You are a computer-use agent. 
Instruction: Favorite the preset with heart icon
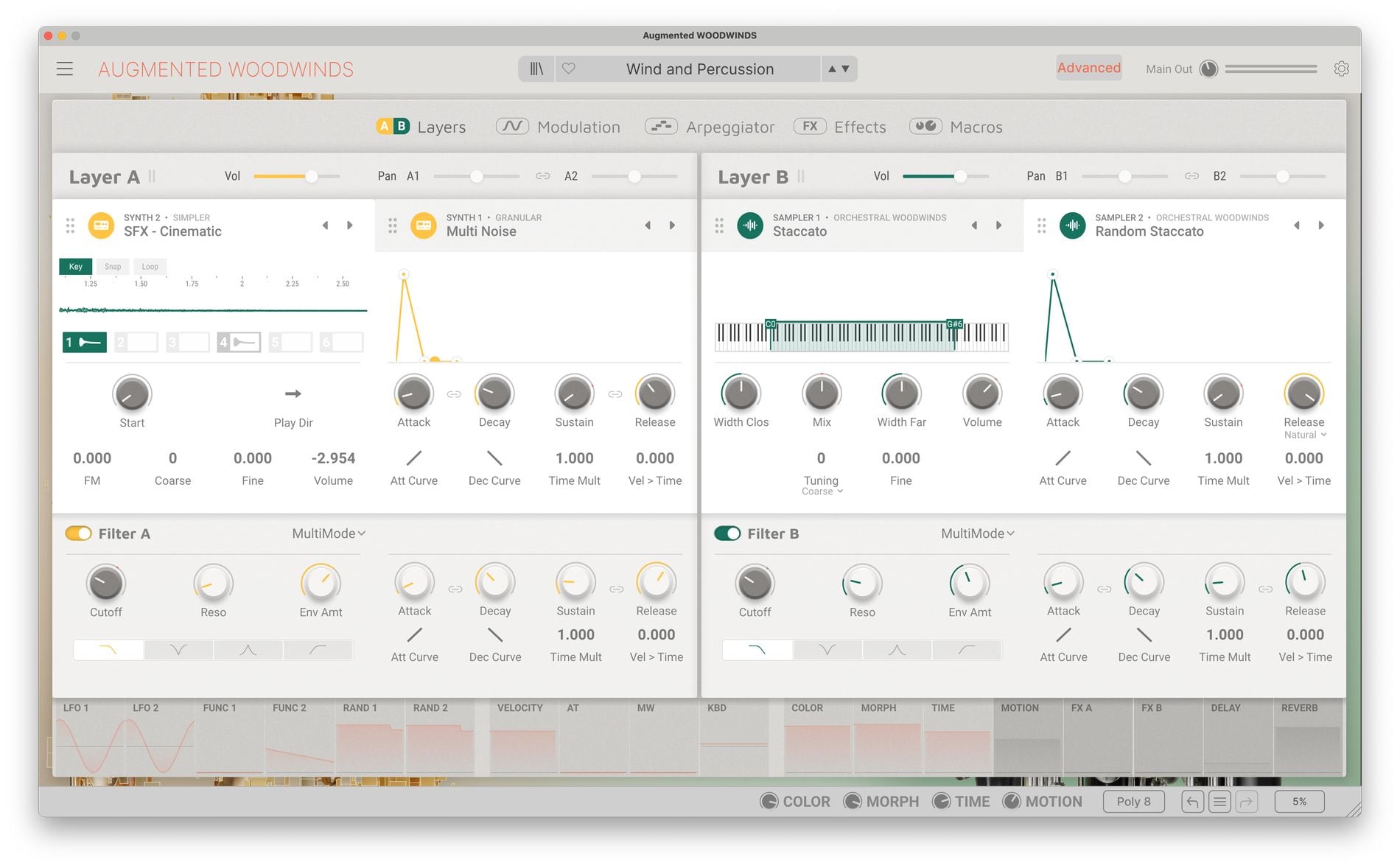point(569,69)
